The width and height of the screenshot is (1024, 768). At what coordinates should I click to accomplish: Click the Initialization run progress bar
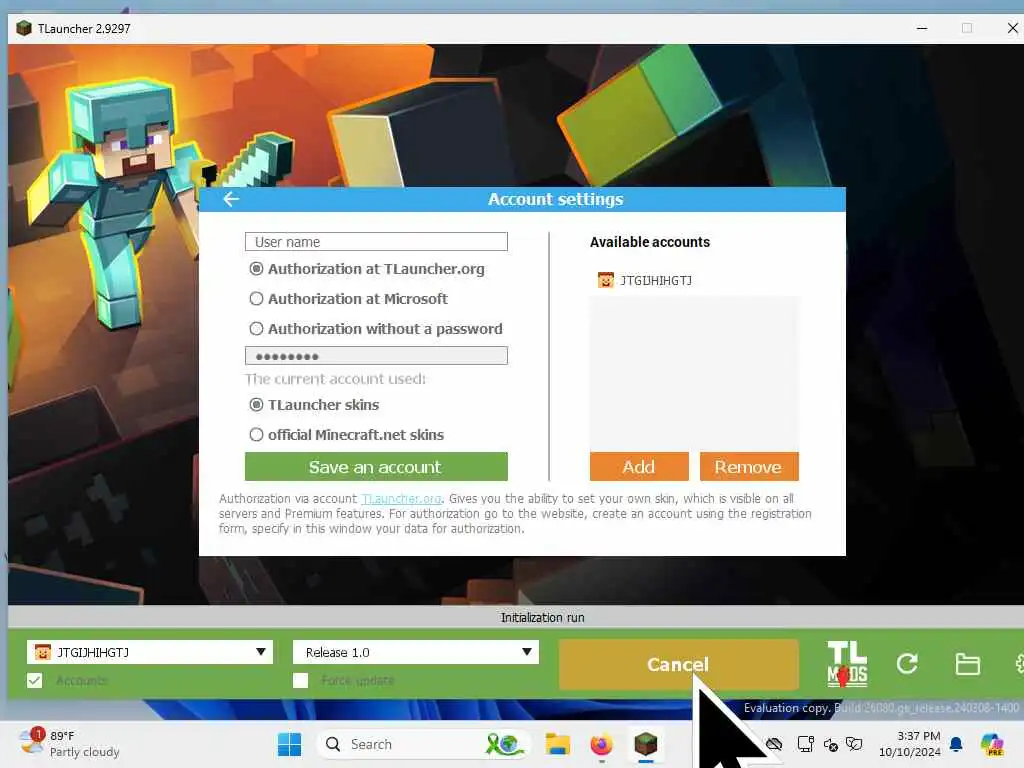pos(516,617)
